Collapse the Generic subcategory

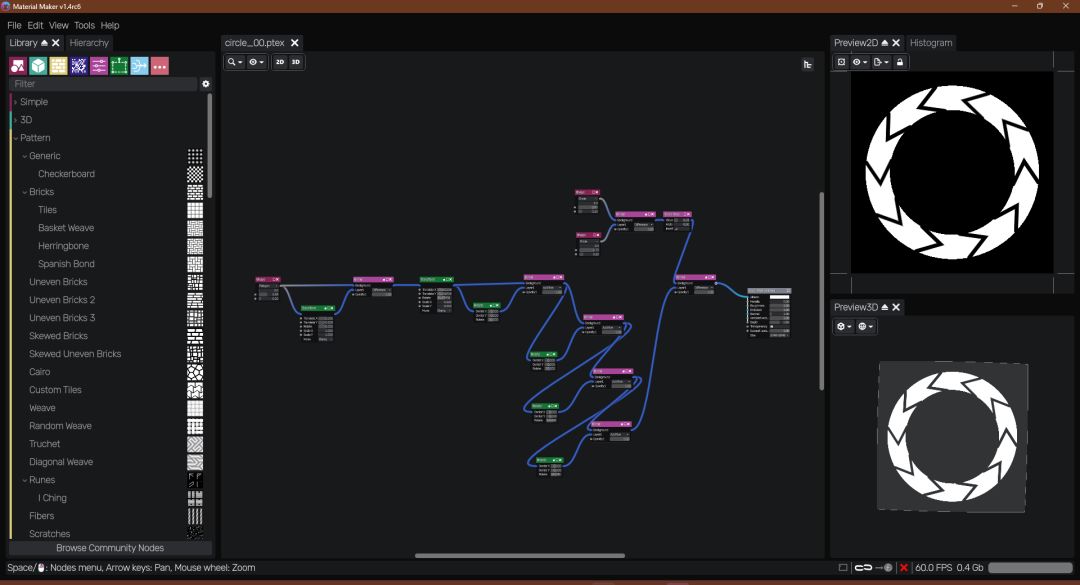pos(25,156)
